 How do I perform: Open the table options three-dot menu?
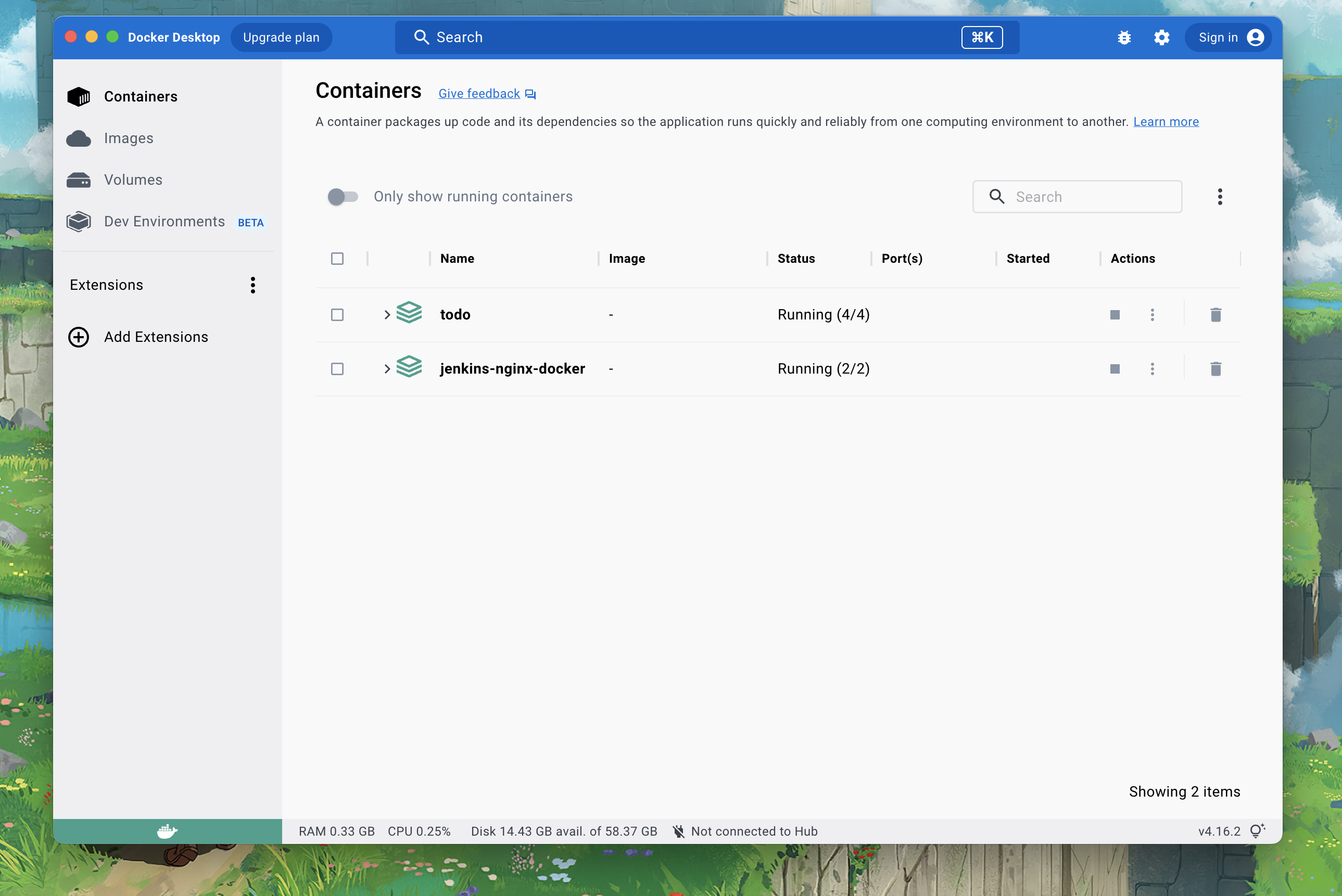point(1220,197)
